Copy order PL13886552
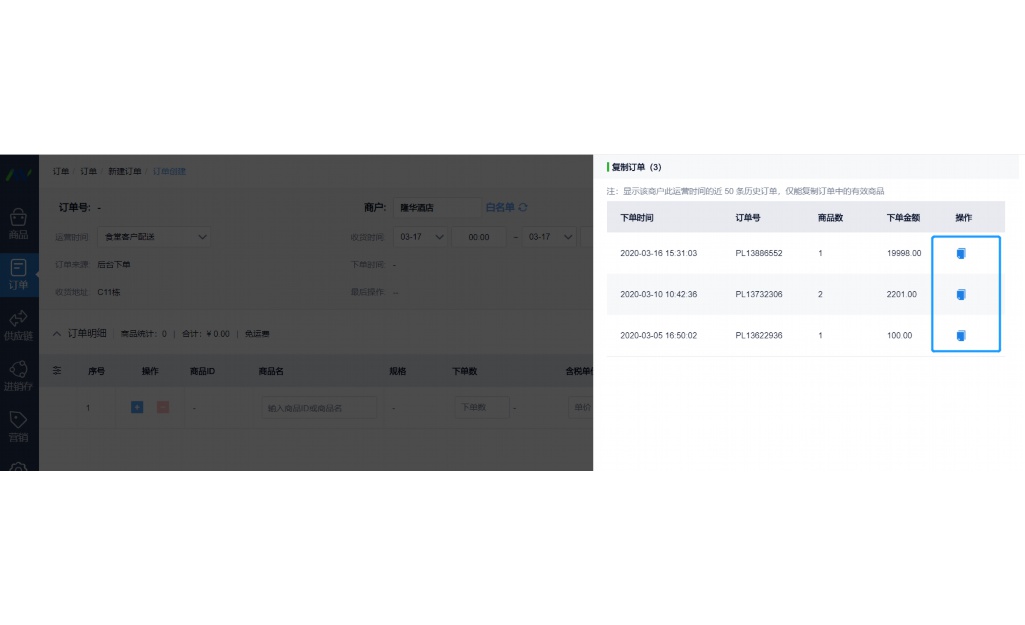Viewport: 1025px width, 625px height. [x=961, y=254]
